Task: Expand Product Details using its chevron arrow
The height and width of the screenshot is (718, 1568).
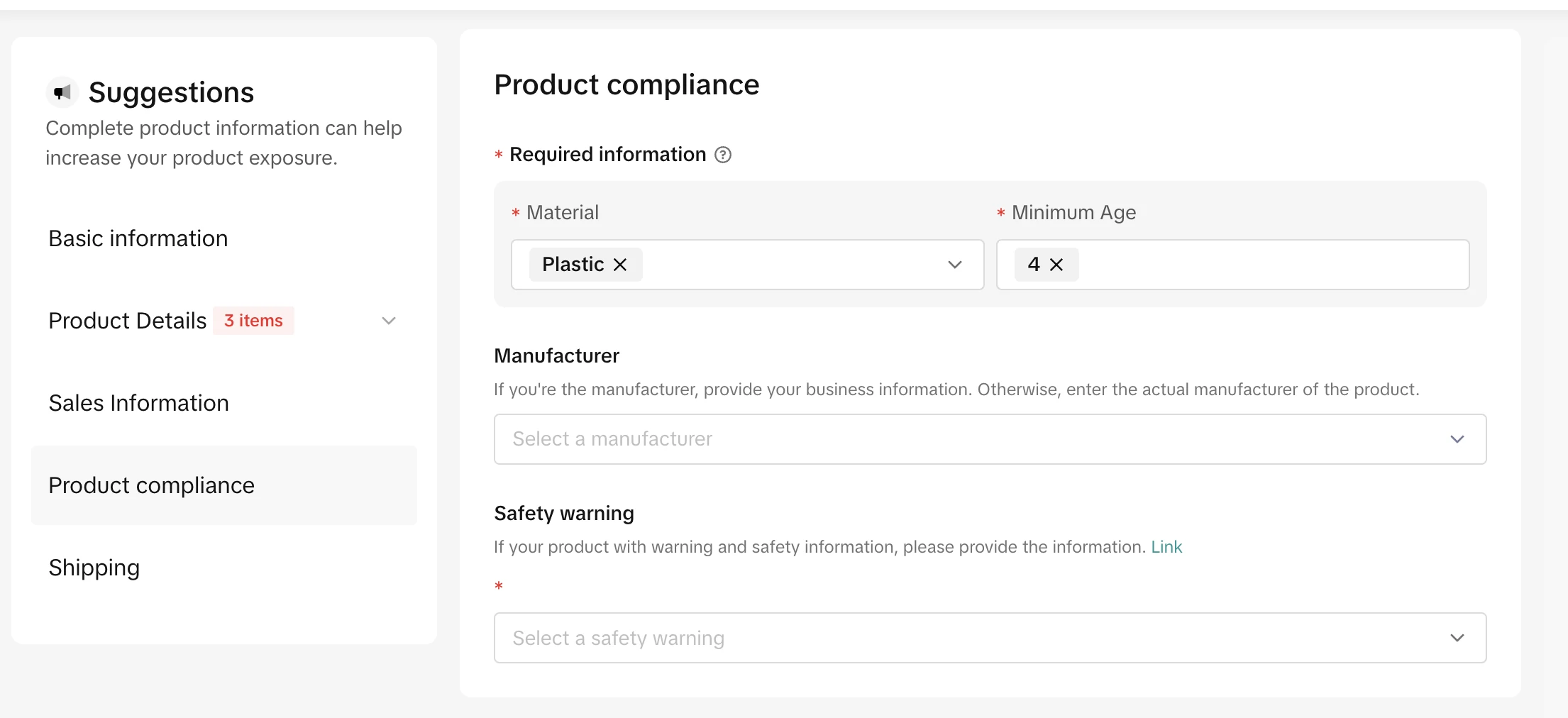Action: coord(388,321)
